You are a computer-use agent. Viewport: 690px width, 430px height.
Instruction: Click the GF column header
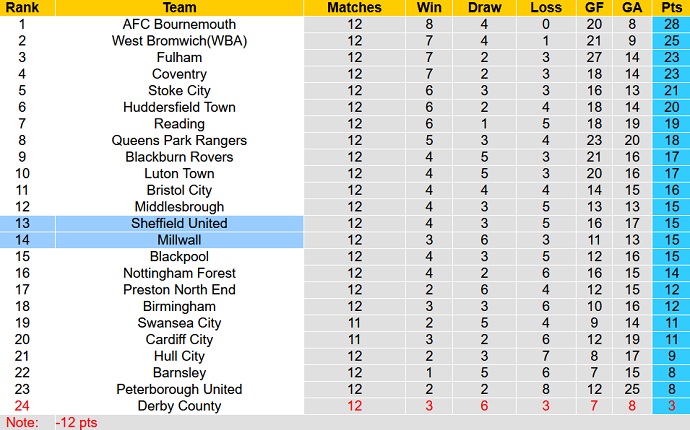pyautogui.click(x=594, y=7)
